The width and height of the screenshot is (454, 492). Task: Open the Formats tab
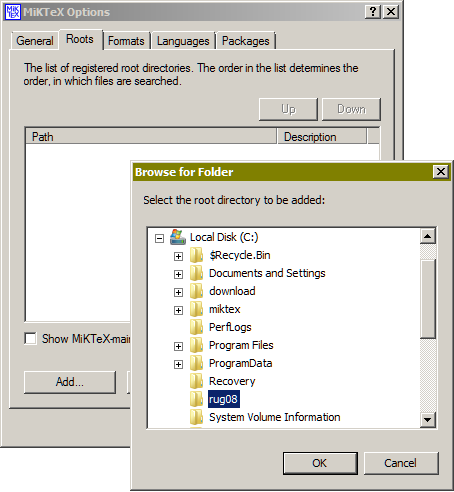tap(126, 41)
